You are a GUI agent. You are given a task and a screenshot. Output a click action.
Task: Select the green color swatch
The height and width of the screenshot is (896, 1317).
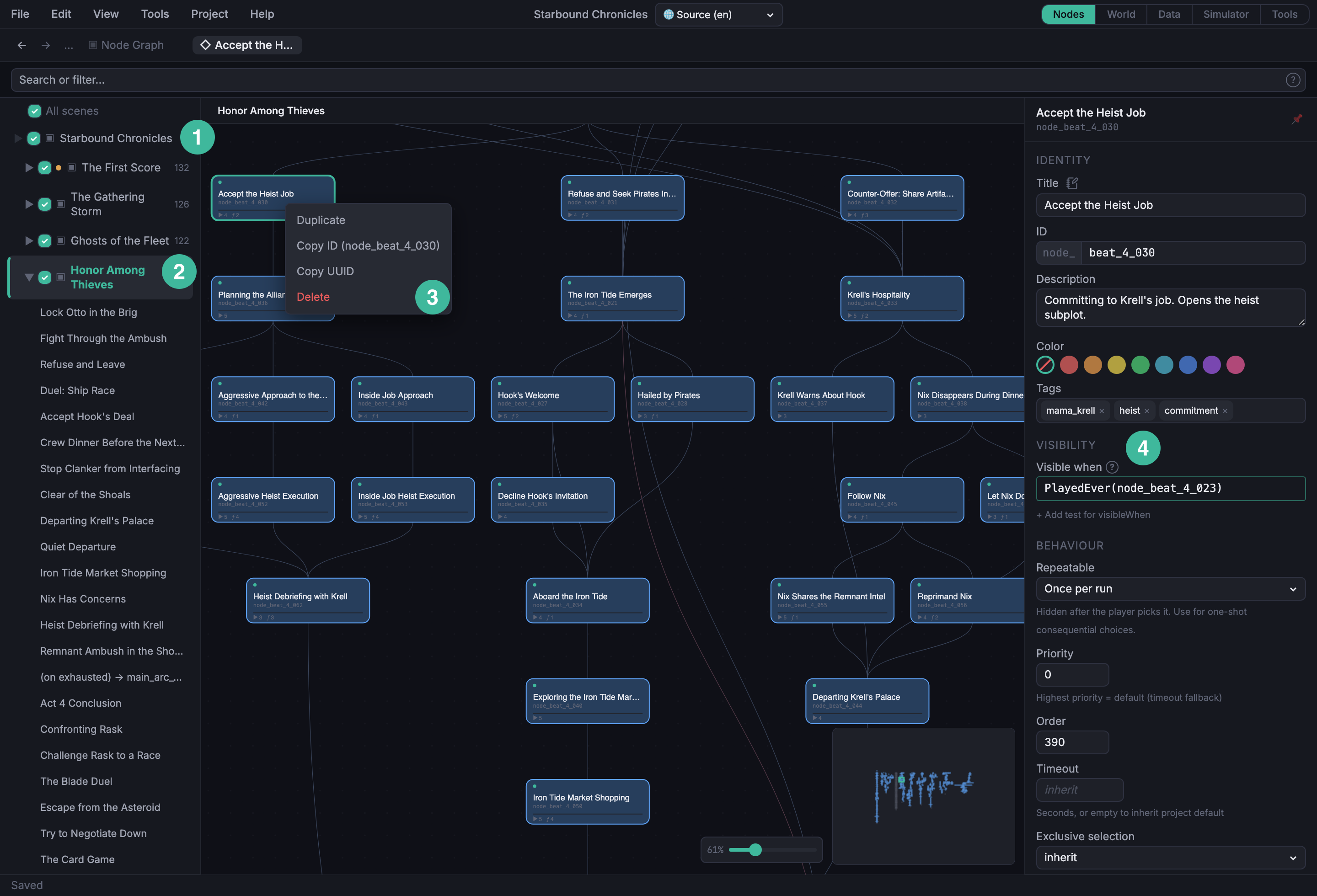click(x=1140, y=365)
